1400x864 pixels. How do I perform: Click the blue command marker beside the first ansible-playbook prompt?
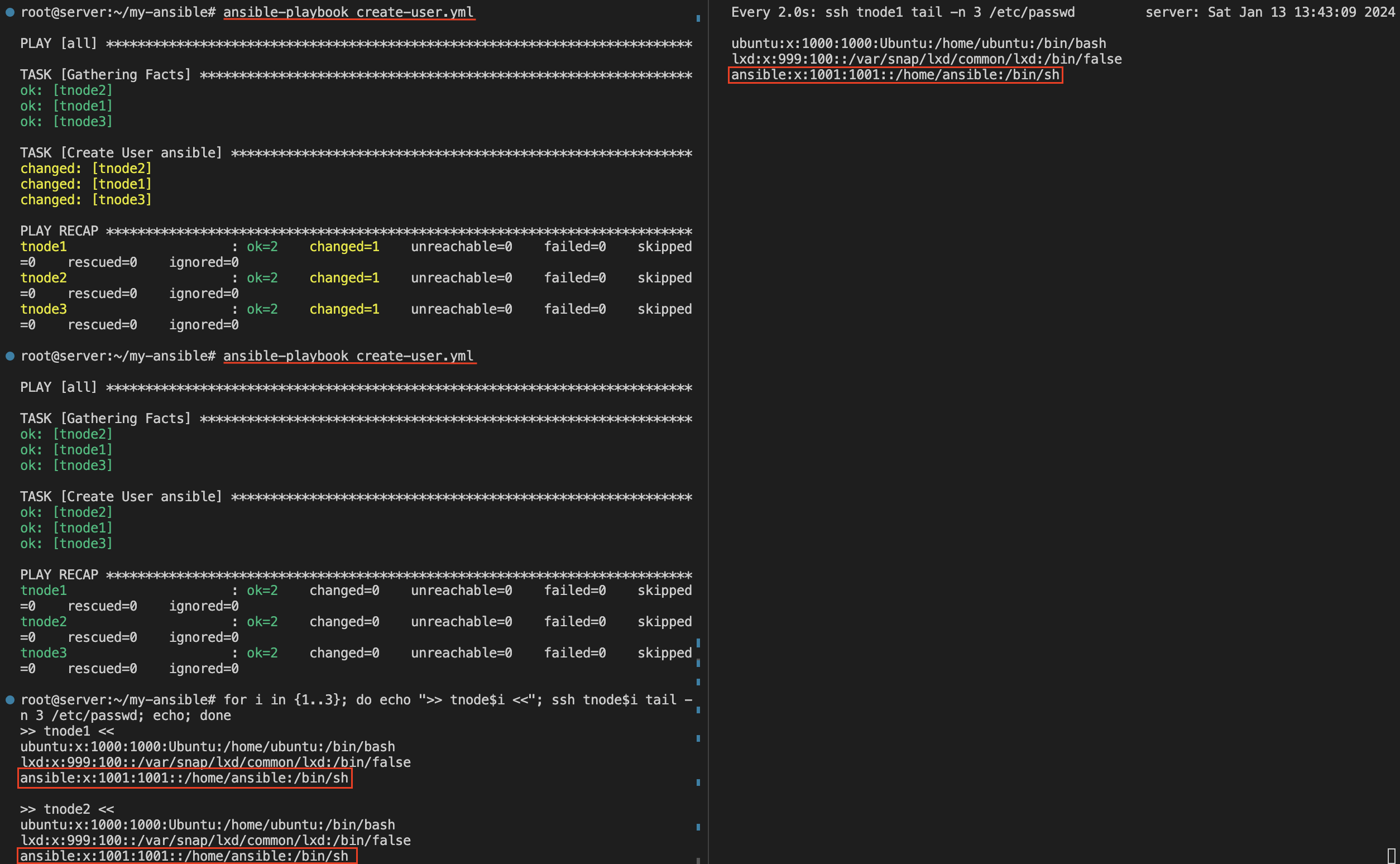9,12
